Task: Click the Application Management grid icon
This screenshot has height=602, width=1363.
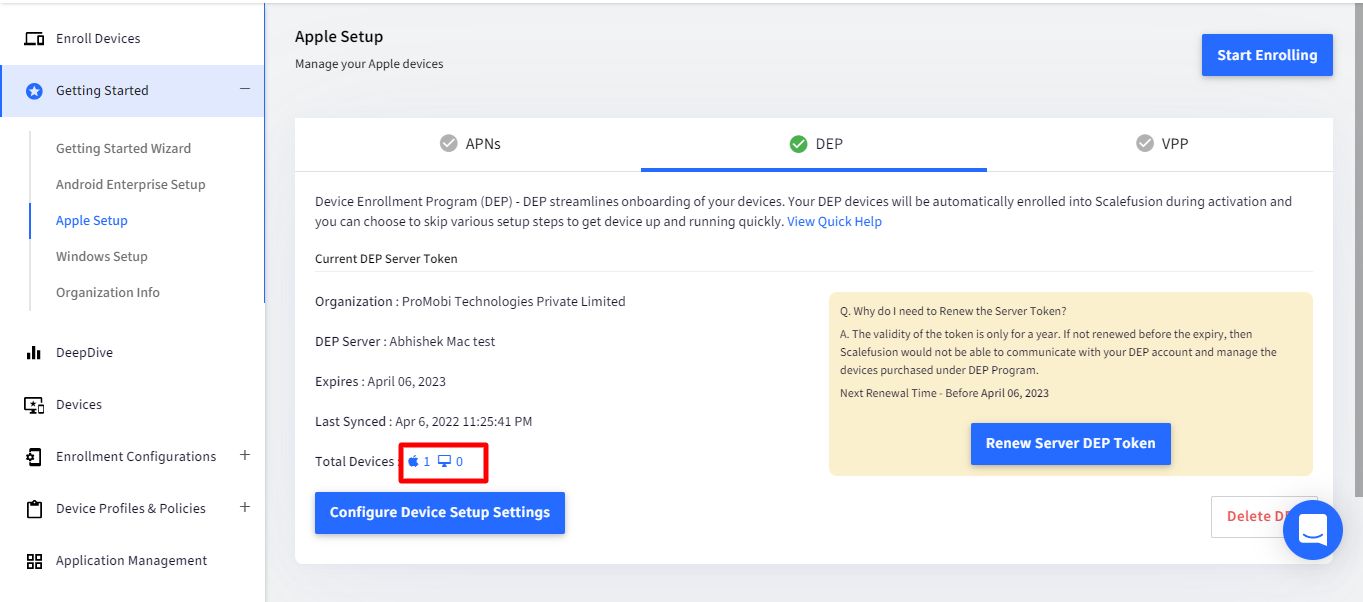Action: (x=34, y=561)
